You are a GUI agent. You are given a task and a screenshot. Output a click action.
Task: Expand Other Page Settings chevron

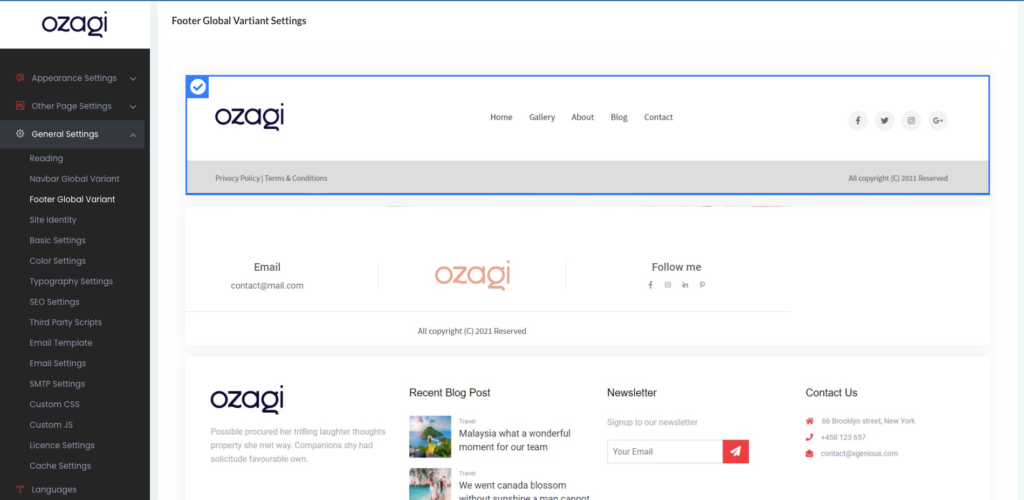pos(133,106)
